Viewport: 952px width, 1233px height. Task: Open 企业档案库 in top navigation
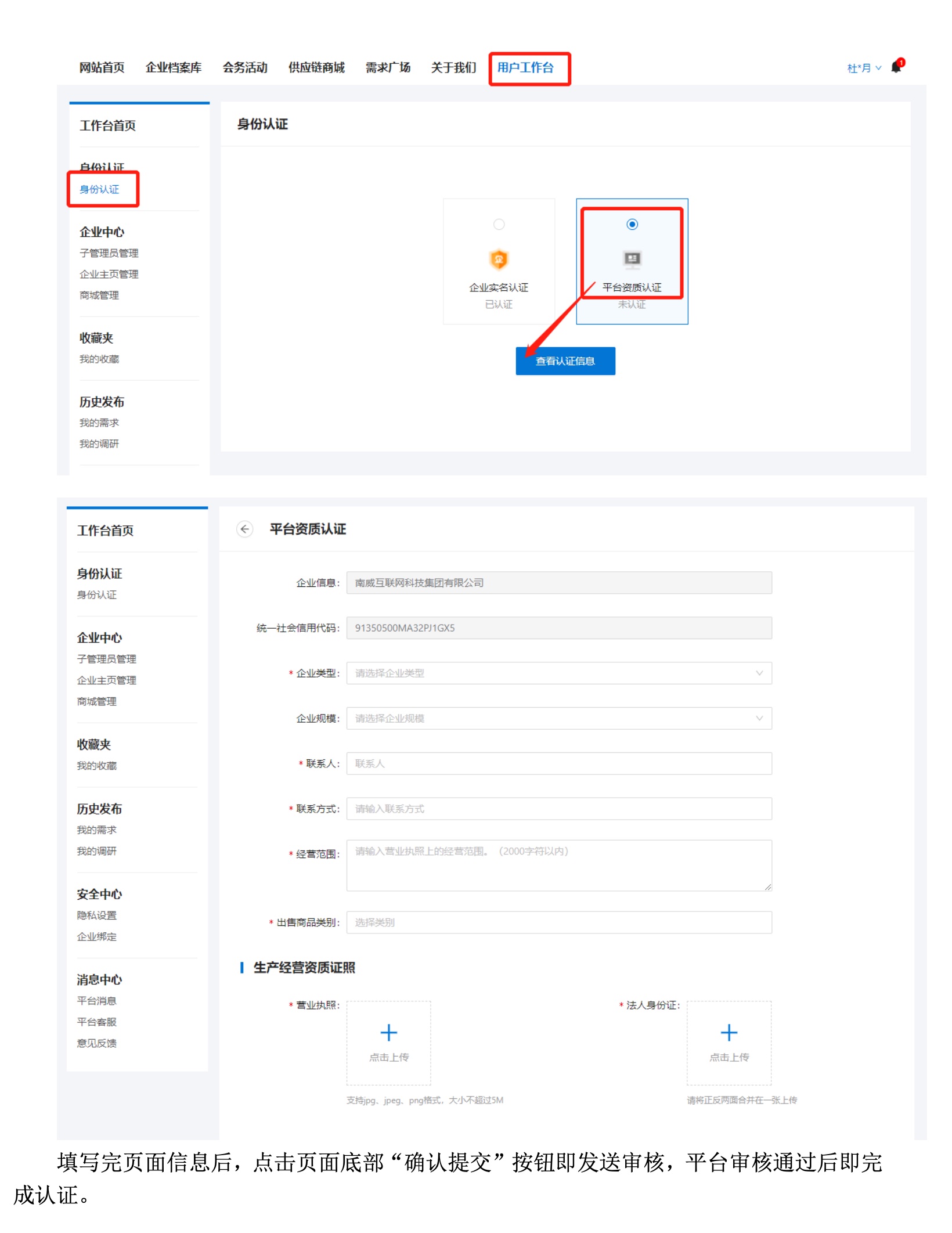tap(174, 67)
